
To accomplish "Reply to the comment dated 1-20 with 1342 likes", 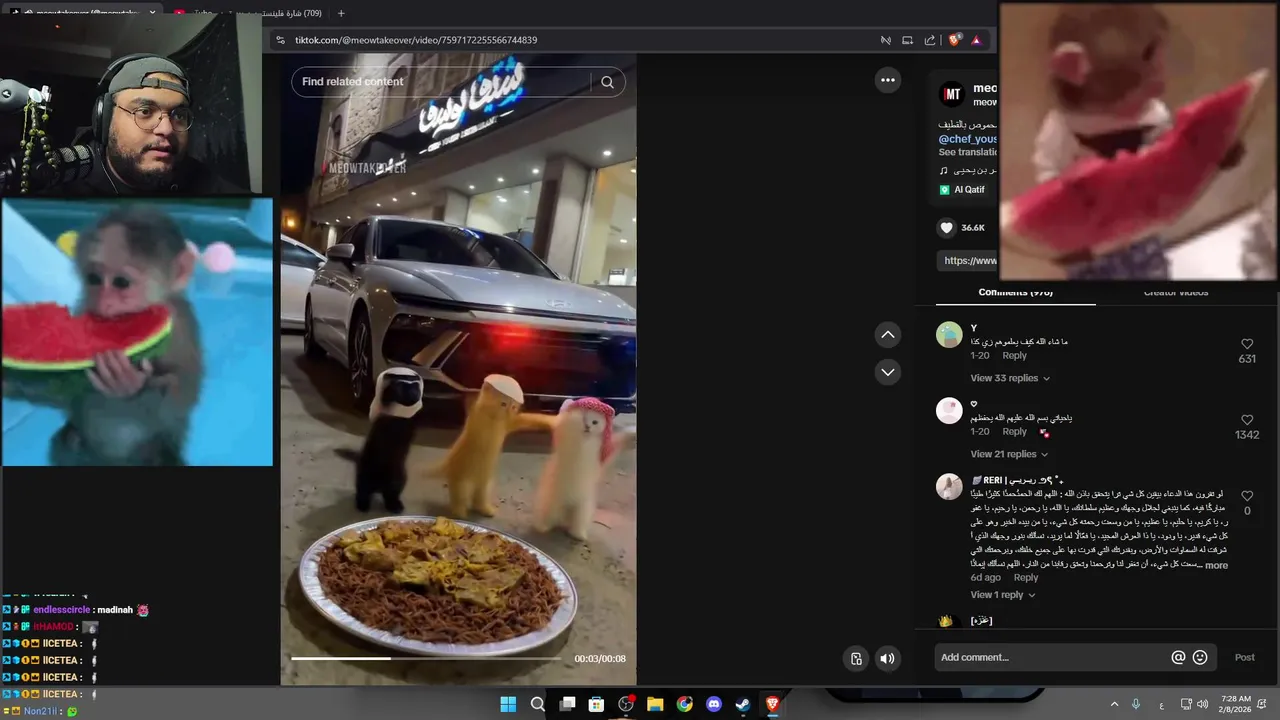I will pyautogui.click(x=1014, y=432).
